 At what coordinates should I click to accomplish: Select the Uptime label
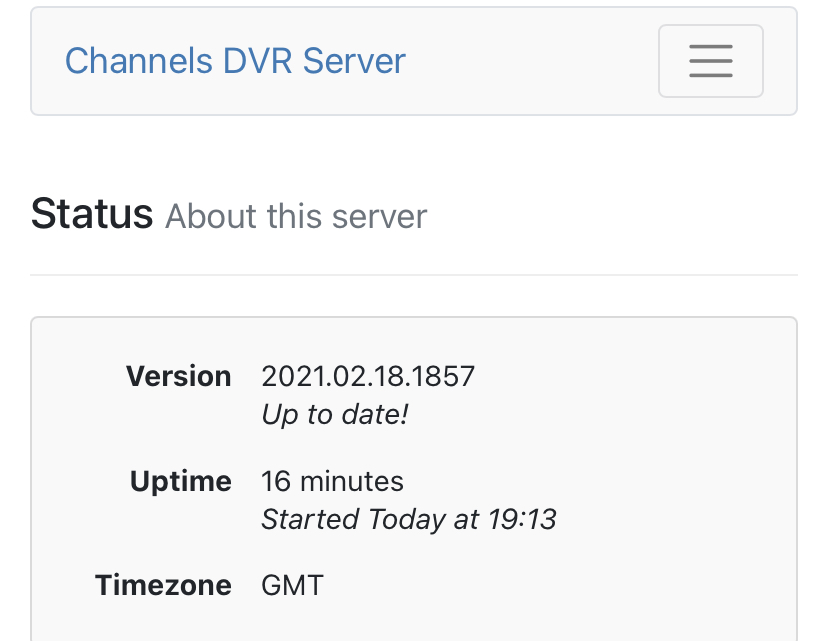click(181, 481)
